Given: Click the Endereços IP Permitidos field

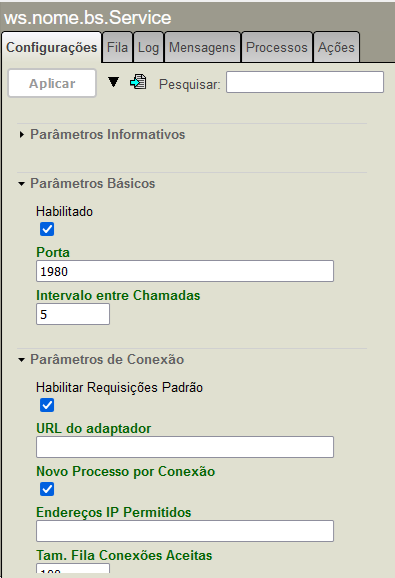Looking at the screenshot, I should [x=185, y=531].
